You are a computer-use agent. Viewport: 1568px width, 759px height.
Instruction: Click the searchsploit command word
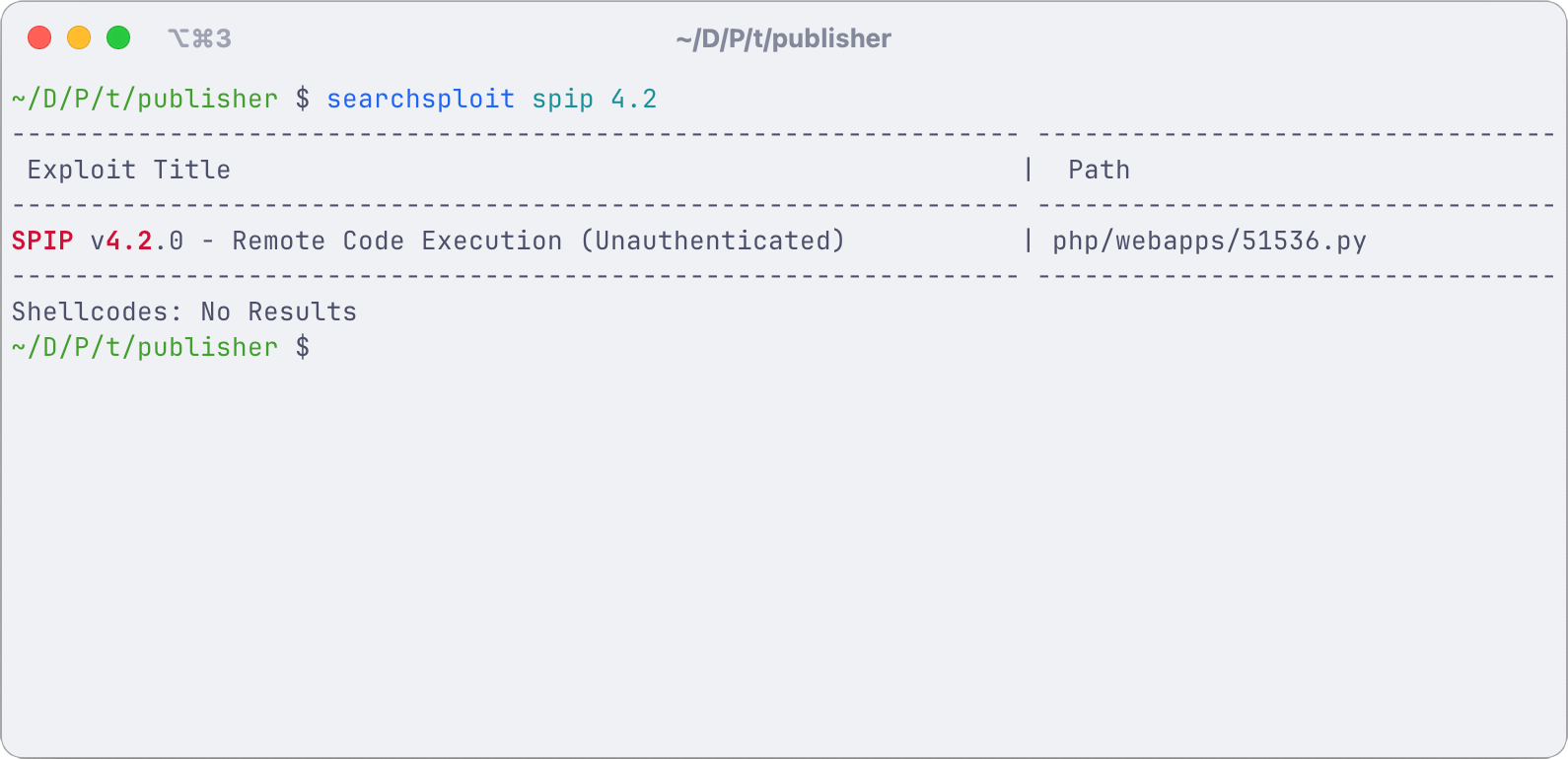pos(421,99)
